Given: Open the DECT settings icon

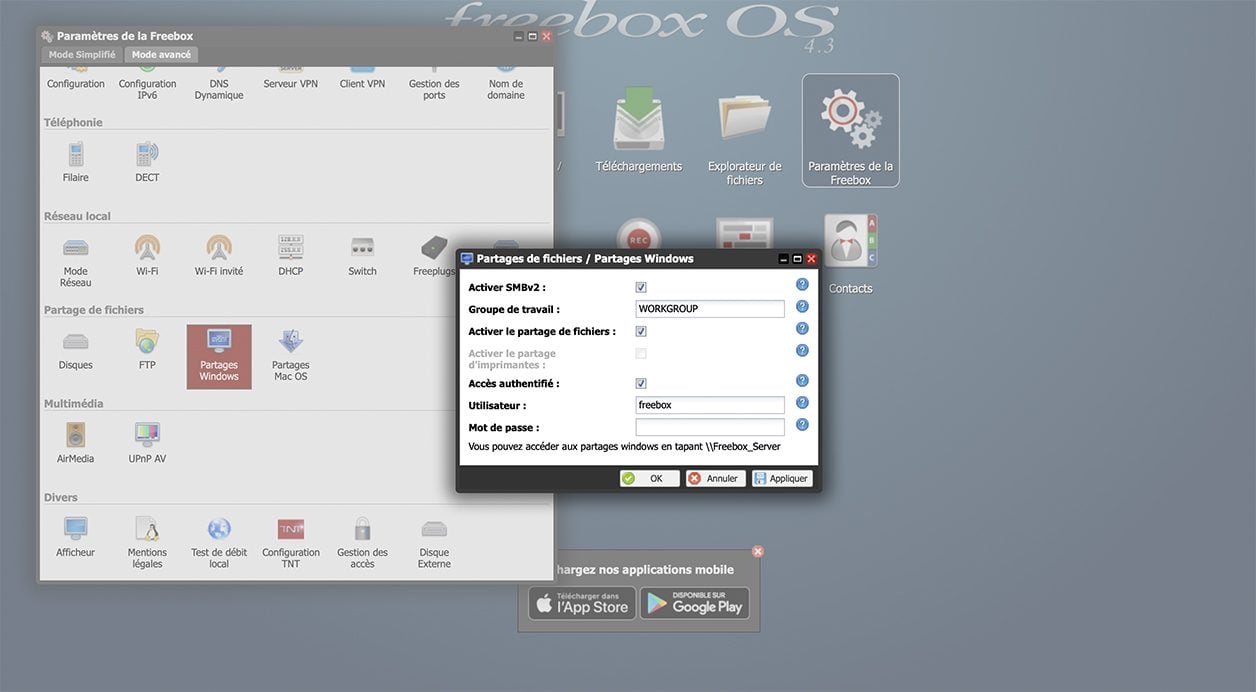Looking at the screenshot, I should pyautogui.click(x=147, y=162).
